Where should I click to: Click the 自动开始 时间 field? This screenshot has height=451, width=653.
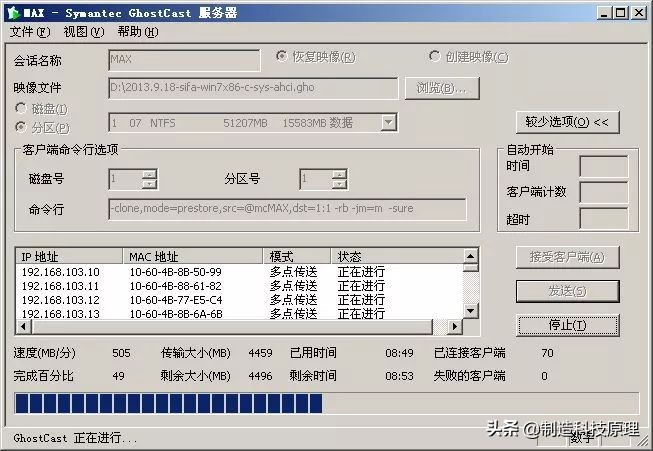[x=603, y=167]
